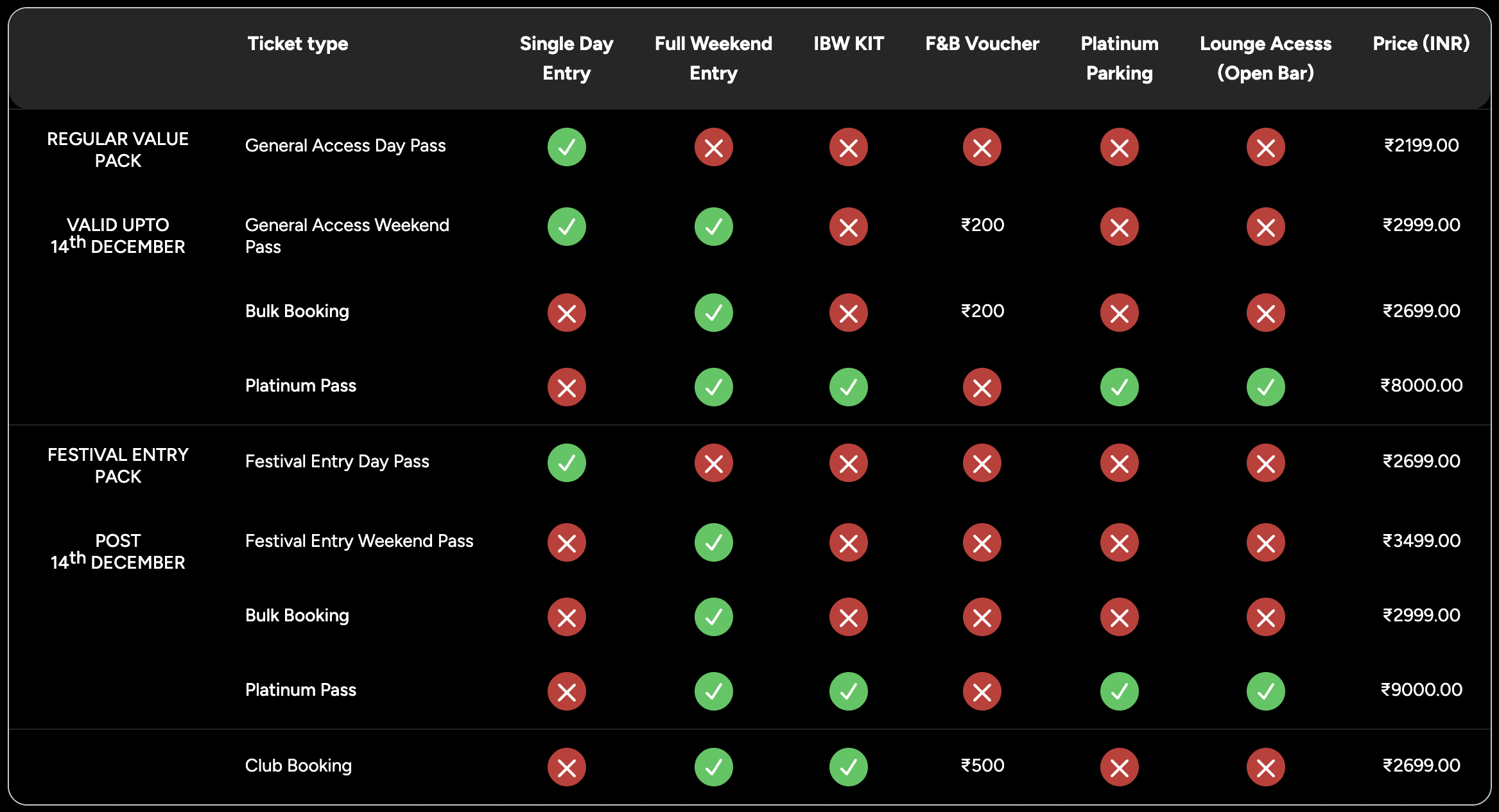
Task: Click green lounge access check in ₹8000 Platinum Pass row
Action: click(x=1265, y=387)
